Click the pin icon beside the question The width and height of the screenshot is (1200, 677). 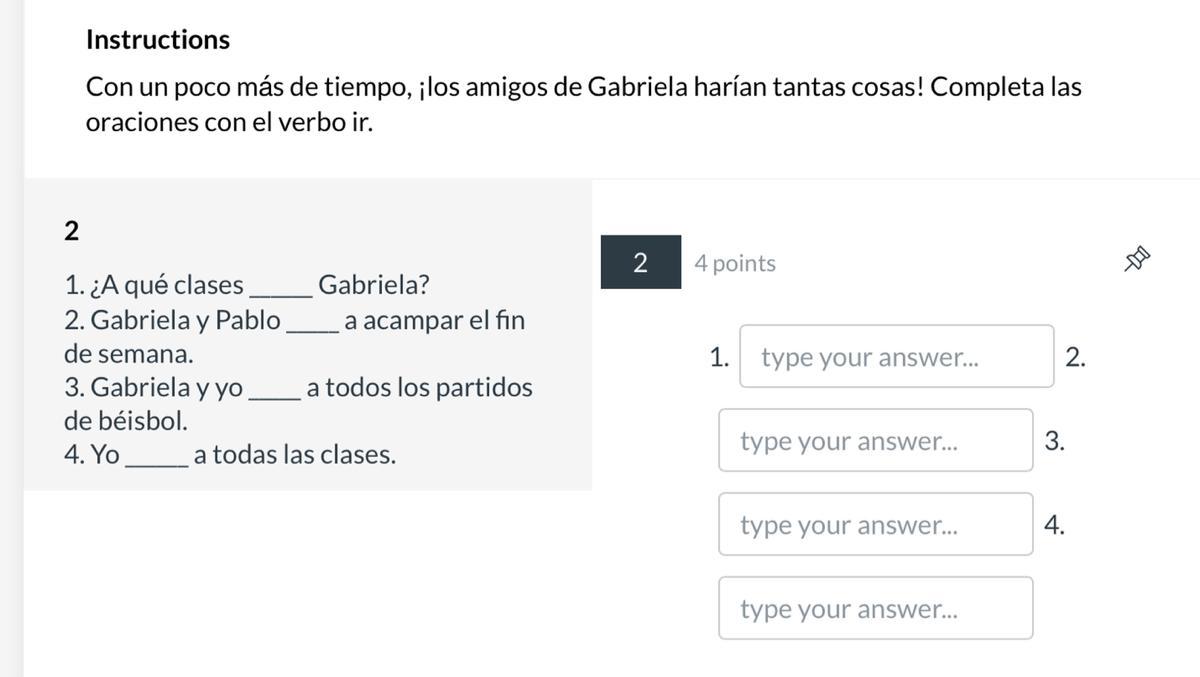coord(1135,261)
